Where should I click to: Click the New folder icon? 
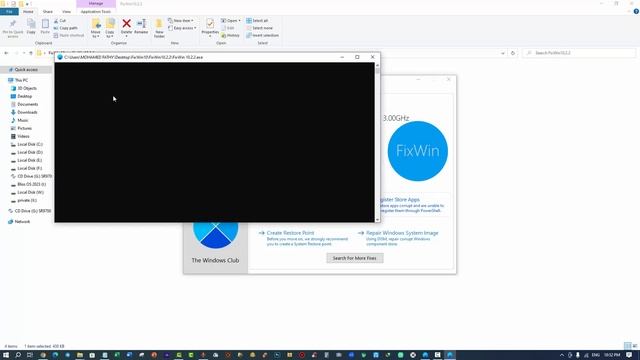click(159, 24)
